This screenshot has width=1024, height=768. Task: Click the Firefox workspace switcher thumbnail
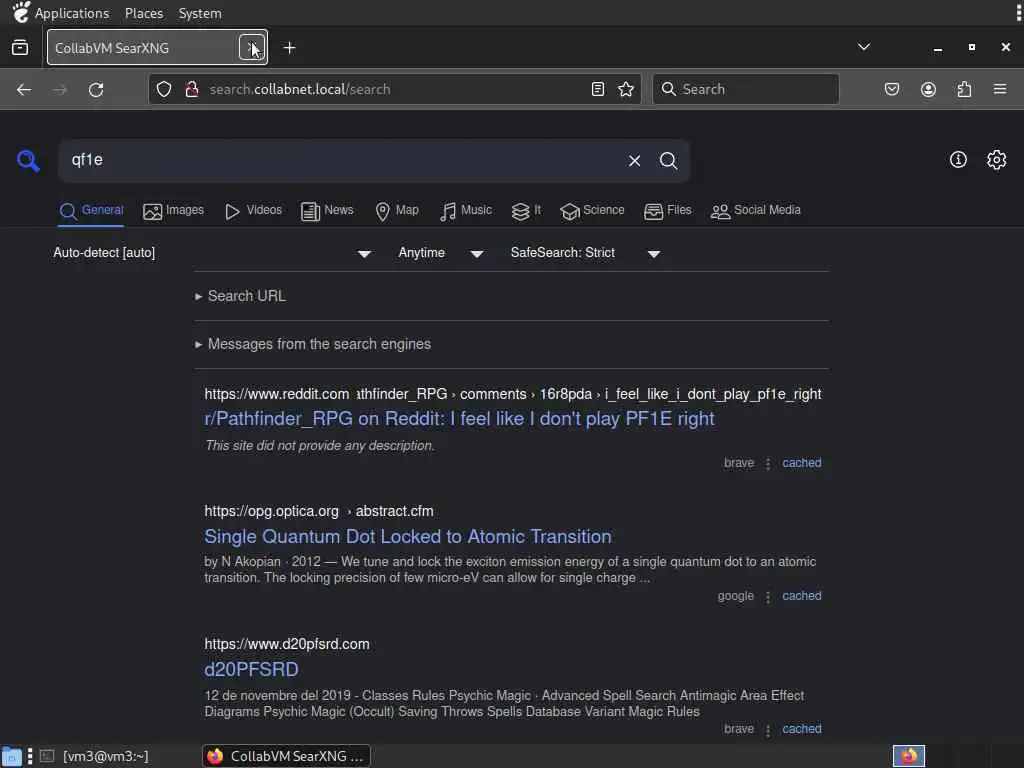(908, 756)
